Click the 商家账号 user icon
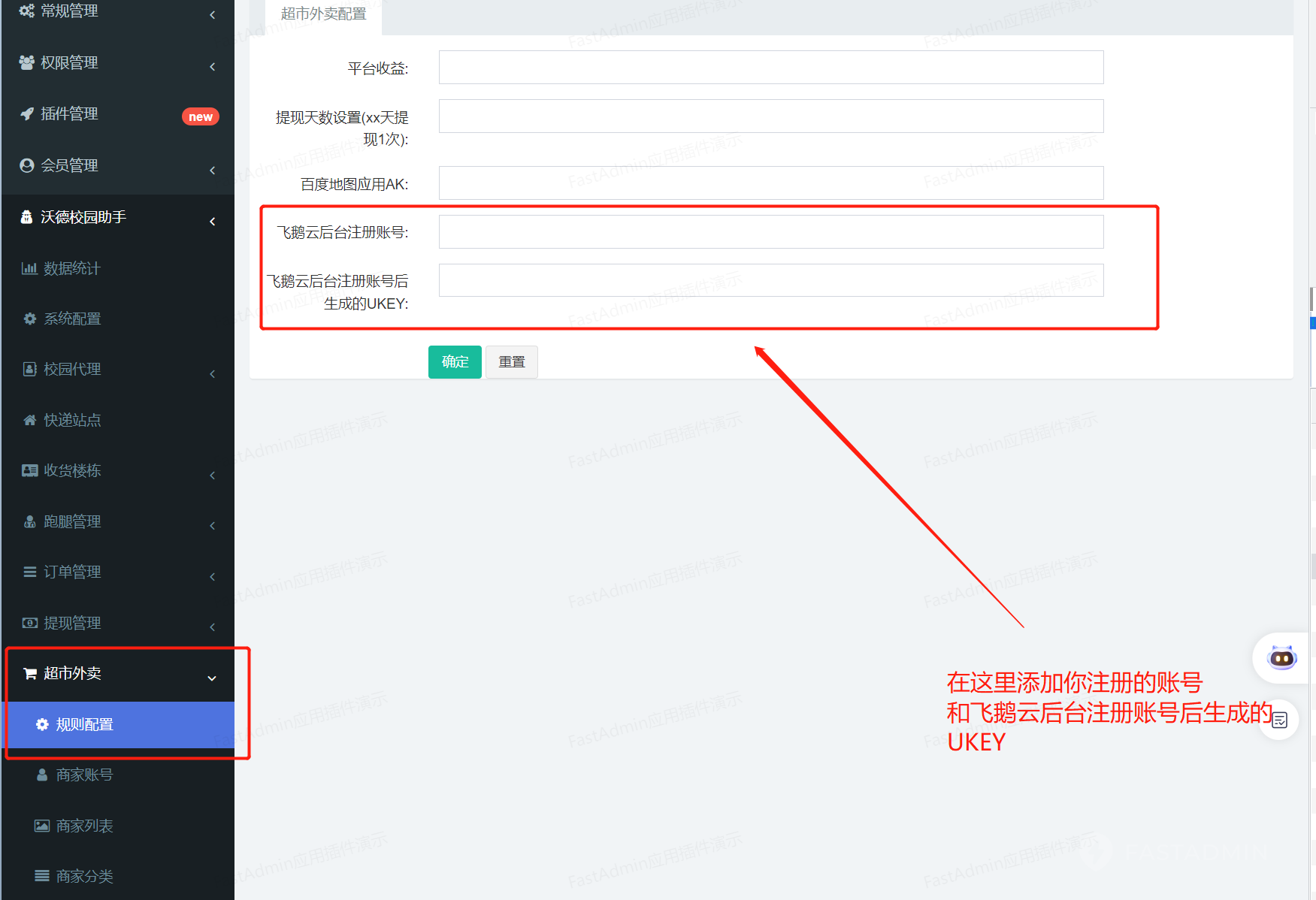The width and height of the screenshot is (1316, 900). coord(42,775)
